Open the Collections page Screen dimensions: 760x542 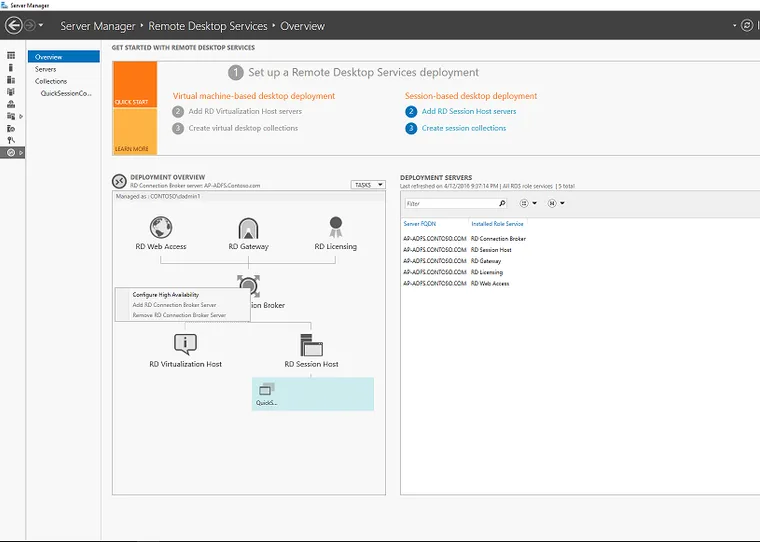(51, 81)
